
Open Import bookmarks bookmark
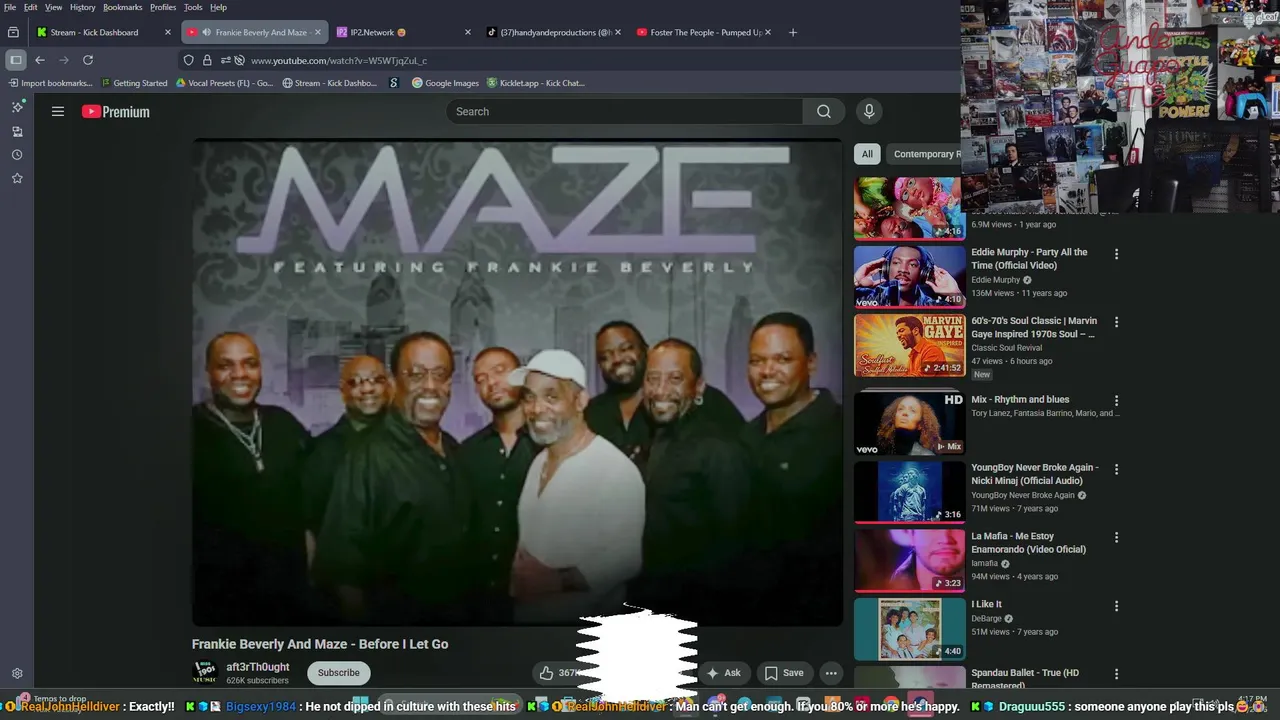(49, 83)
